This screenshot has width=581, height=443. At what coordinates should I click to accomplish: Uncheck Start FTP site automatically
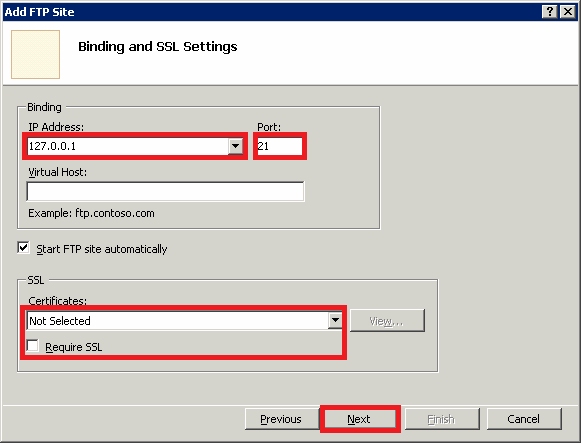[x=23, y=248]
